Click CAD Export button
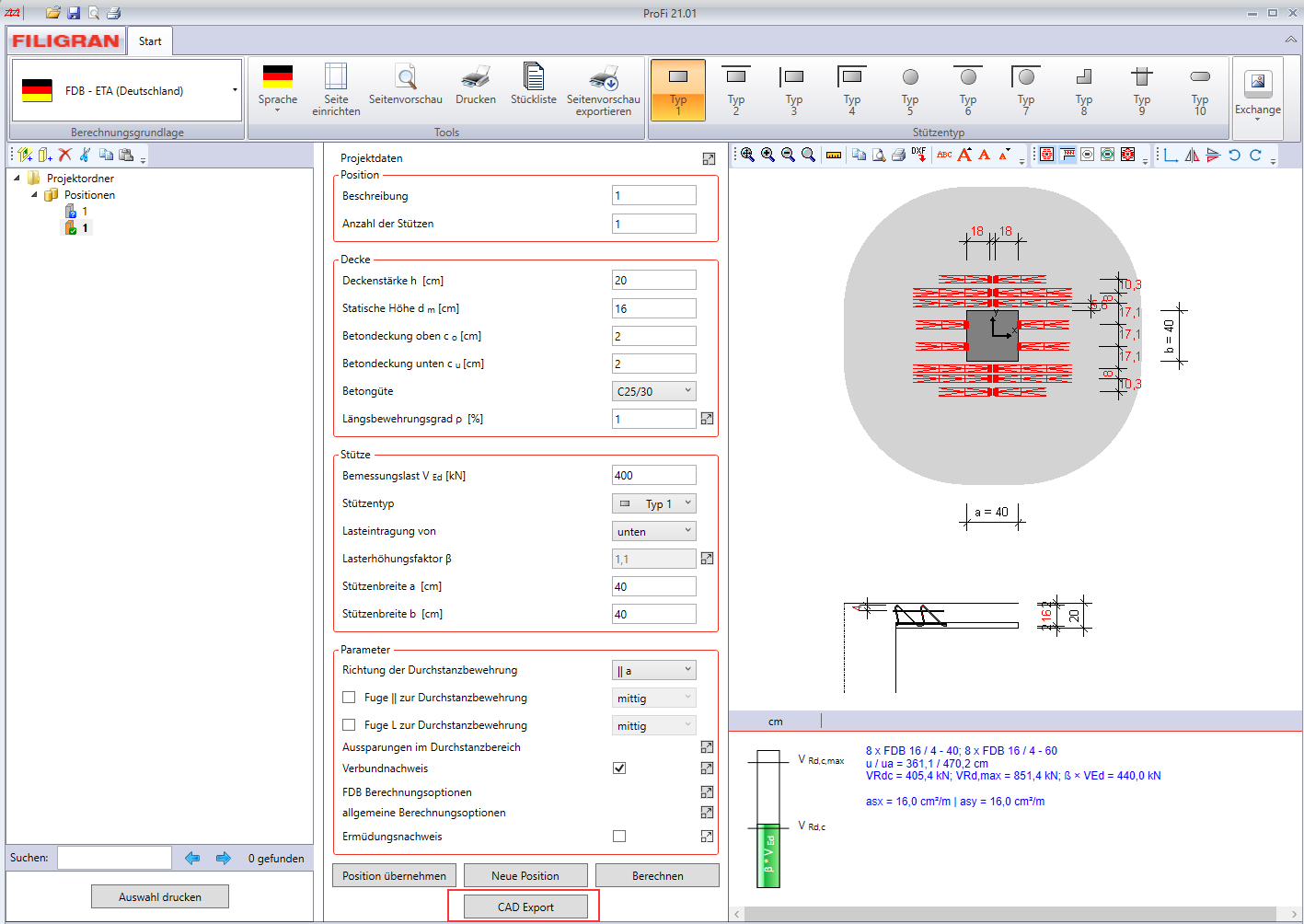This screenshot has height=924, width=1304. [x=525, y=907]
